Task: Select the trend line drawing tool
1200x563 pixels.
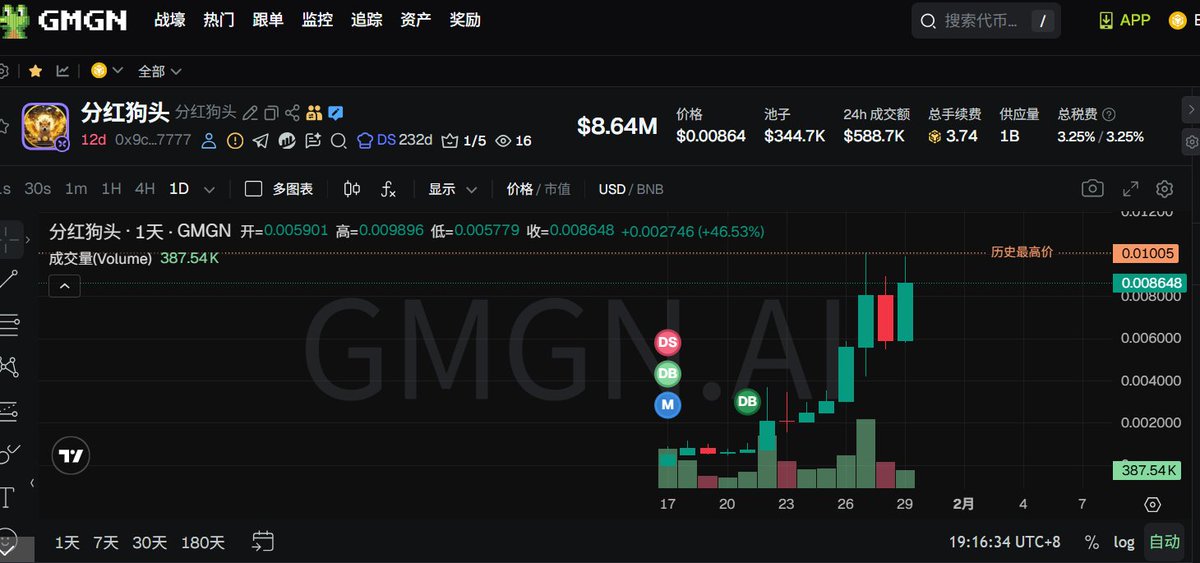Action: pos(9,281)
